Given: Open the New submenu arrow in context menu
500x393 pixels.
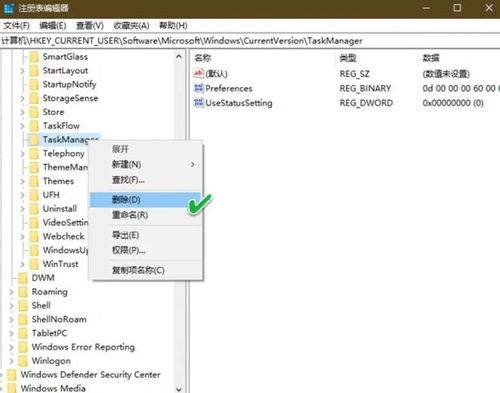Looking at the screenshot, I should [x=193, y=164].
